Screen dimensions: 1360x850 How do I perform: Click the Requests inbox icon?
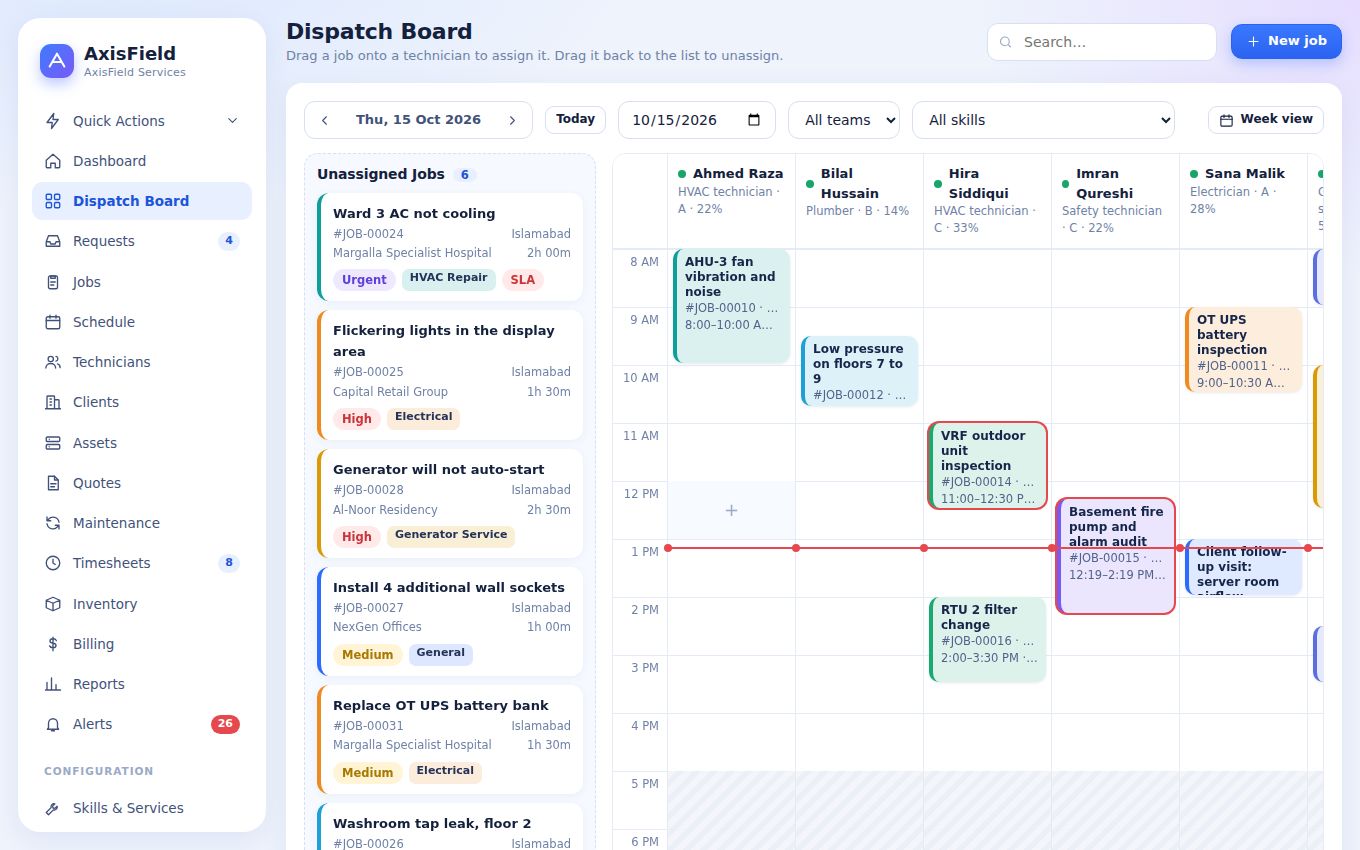coord(53,241)
